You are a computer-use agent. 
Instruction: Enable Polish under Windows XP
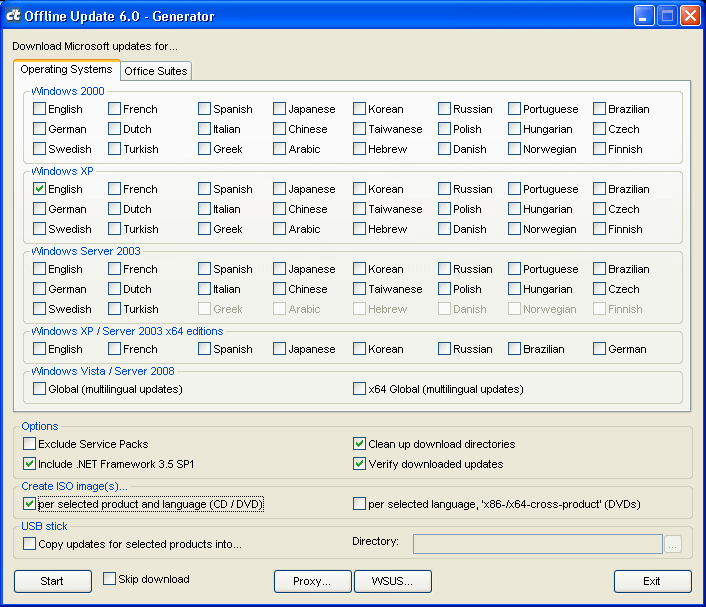444,209
